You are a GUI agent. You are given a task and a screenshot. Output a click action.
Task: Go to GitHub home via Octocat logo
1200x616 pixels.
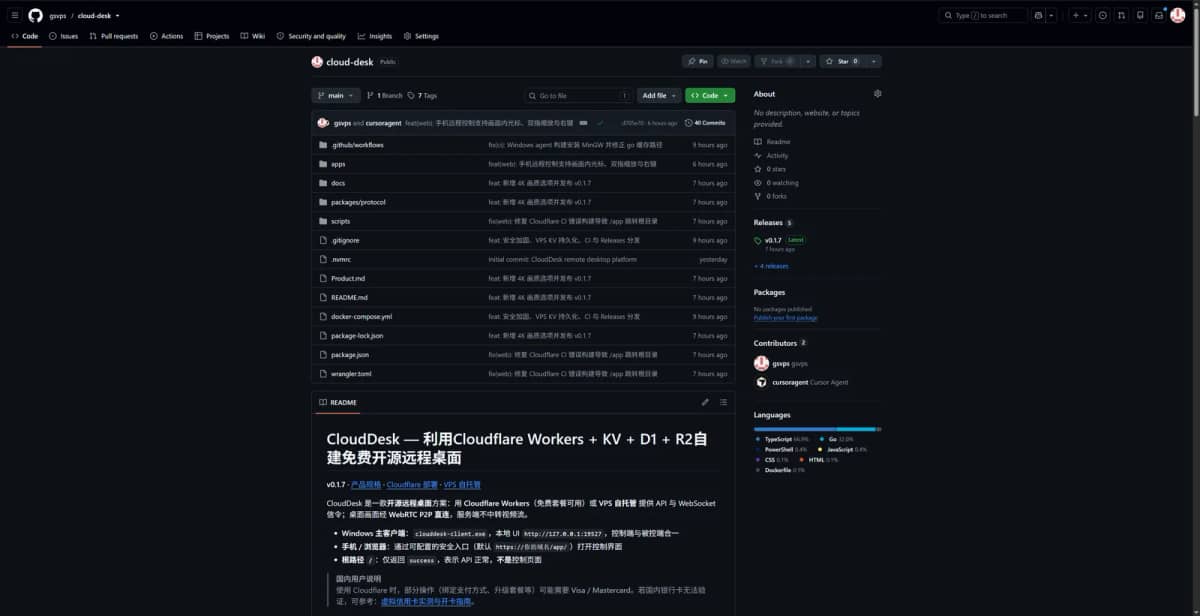(35, 16)
